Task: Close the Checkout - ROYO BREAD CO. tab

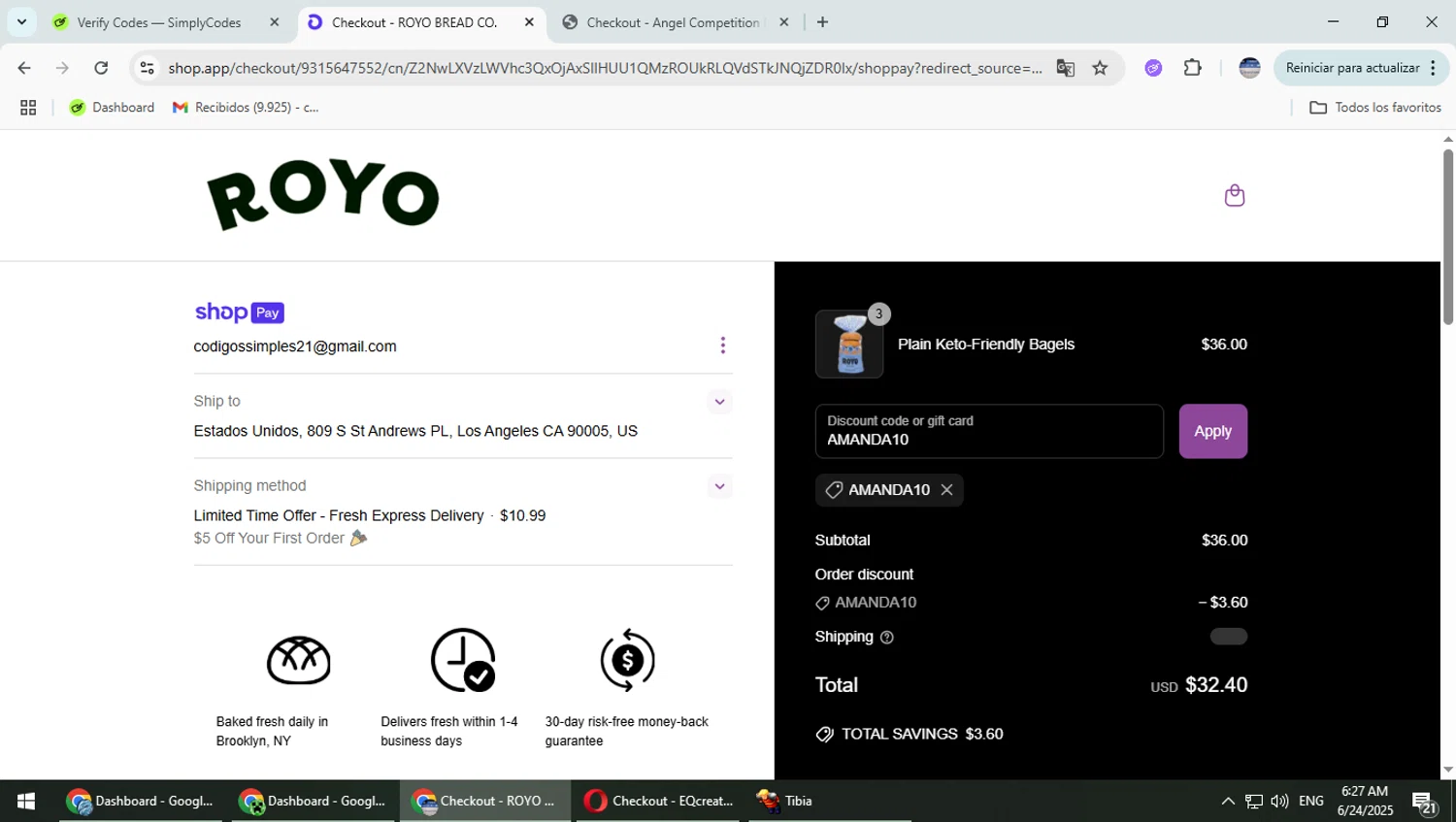Action: pos(529,22)
